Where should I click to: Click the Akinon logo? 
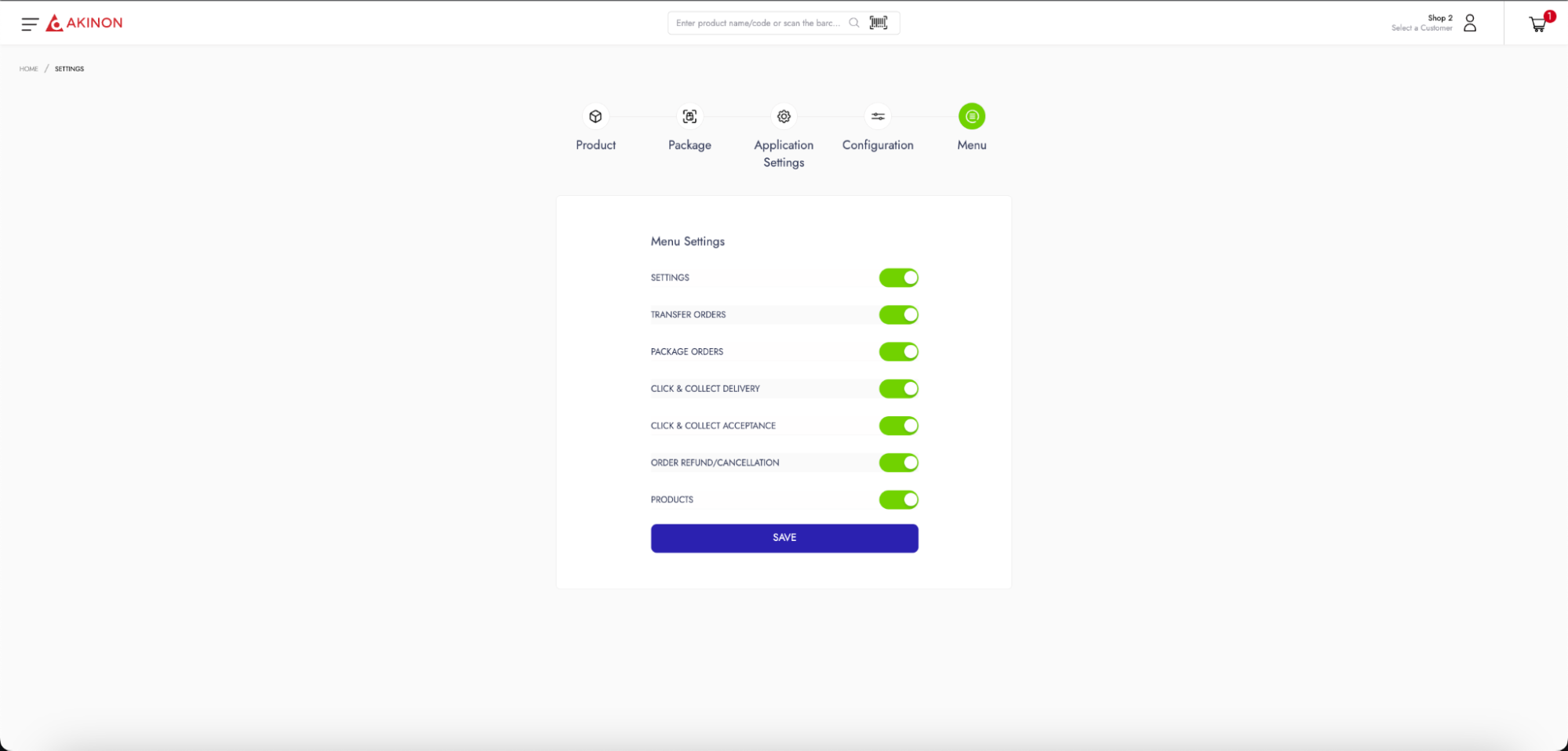85,23
